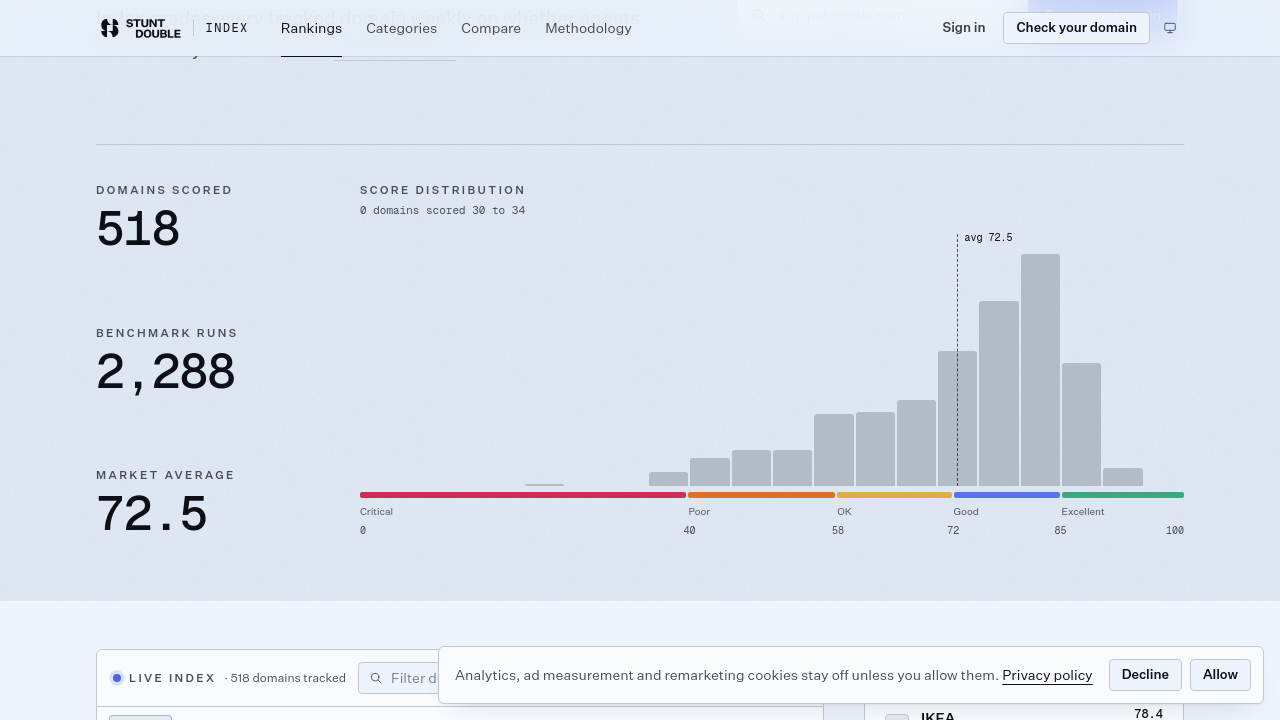Click the "MARKET AVERAGE" label

click(165, 475)
